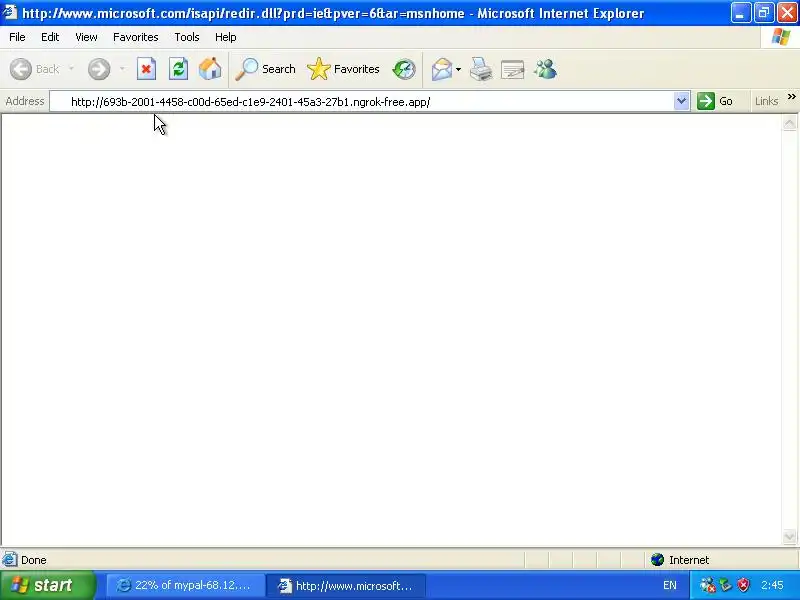Click the page icon in status bar
The width and height of the screenshot is (800, 600).
click(x=9, y=560)
